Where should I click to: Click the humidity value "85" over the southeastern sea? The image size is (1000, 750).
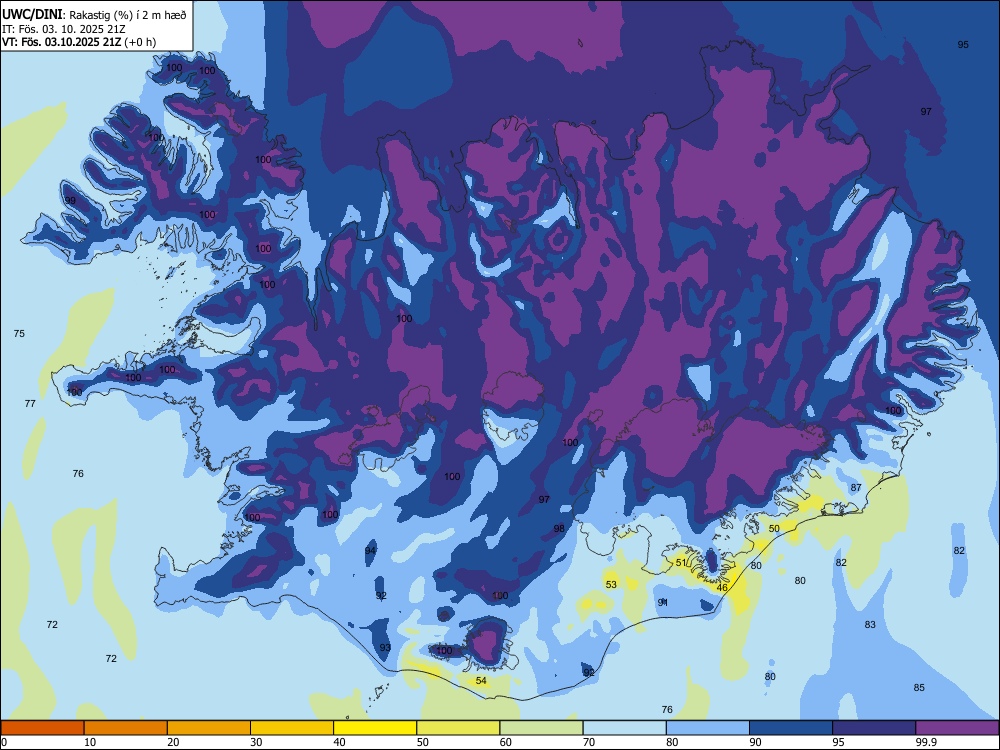point(919,688)
